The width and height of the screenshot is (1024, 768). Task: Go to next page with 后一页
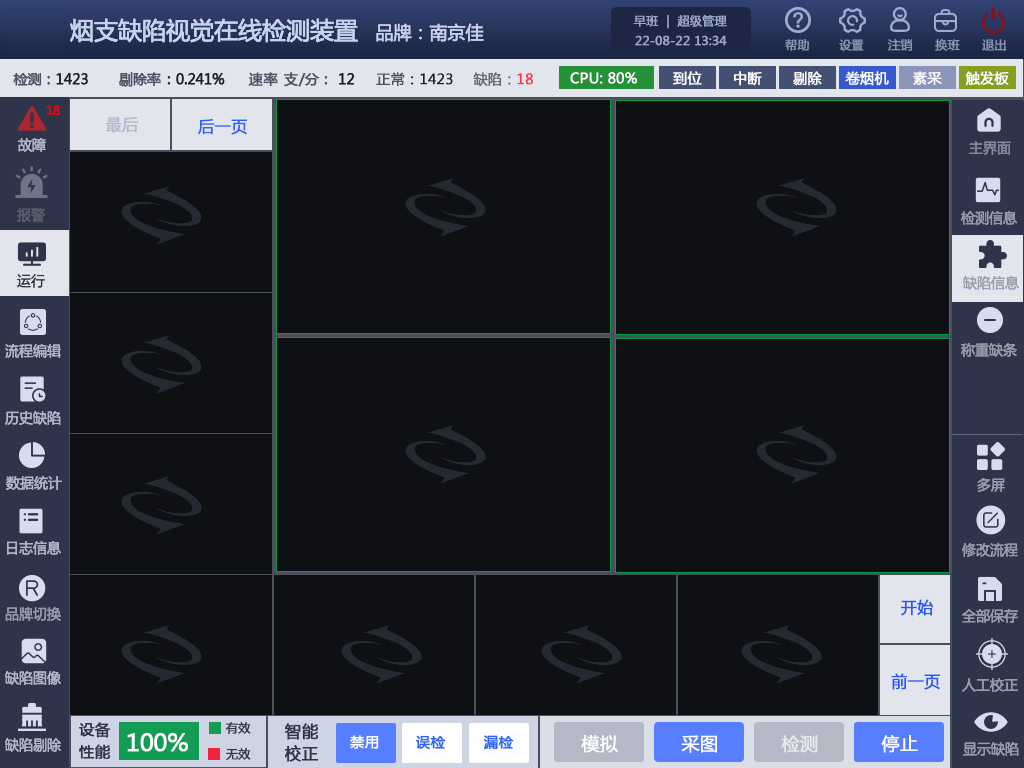222,124
